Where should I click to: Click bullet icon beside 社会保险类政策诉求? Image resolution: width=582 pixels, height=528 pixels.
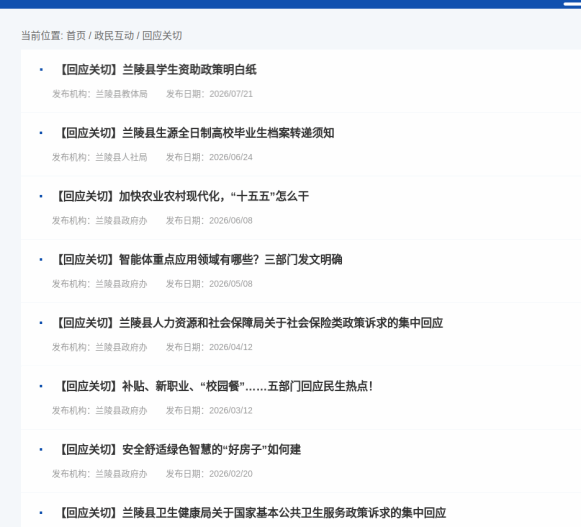pyautogui.click(x=41, y=323)
